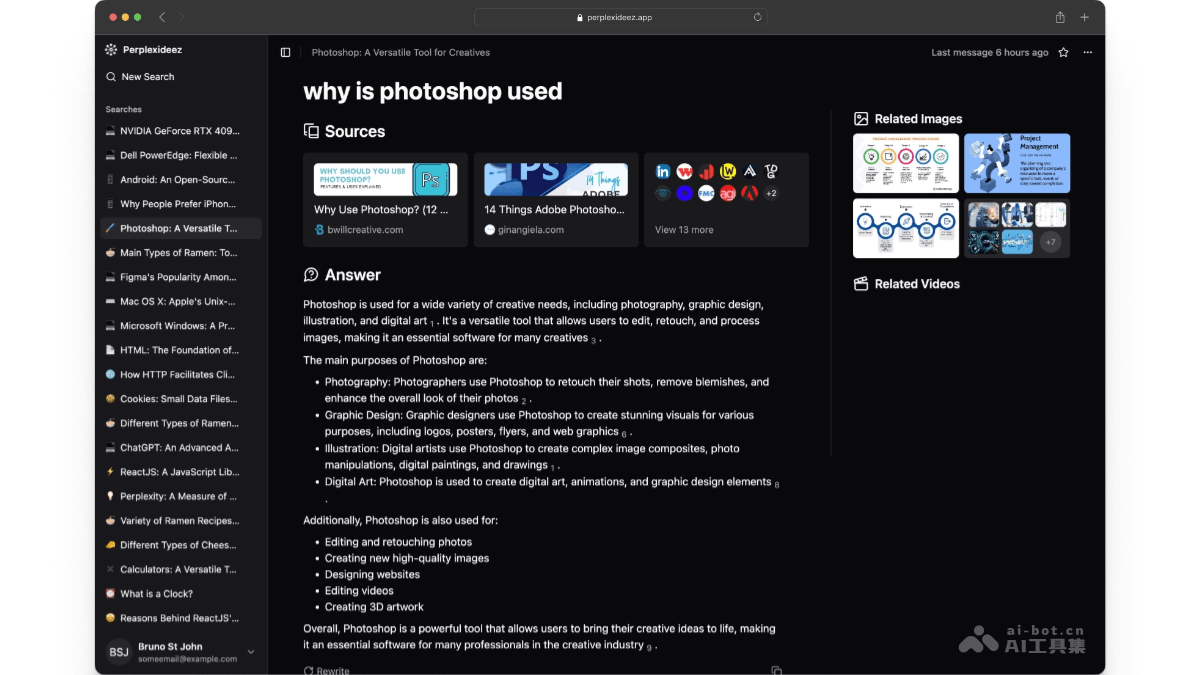This screenshot has width=1200, height=675.
Task: Open the Project Management related image
Action: click(1017, 163)
